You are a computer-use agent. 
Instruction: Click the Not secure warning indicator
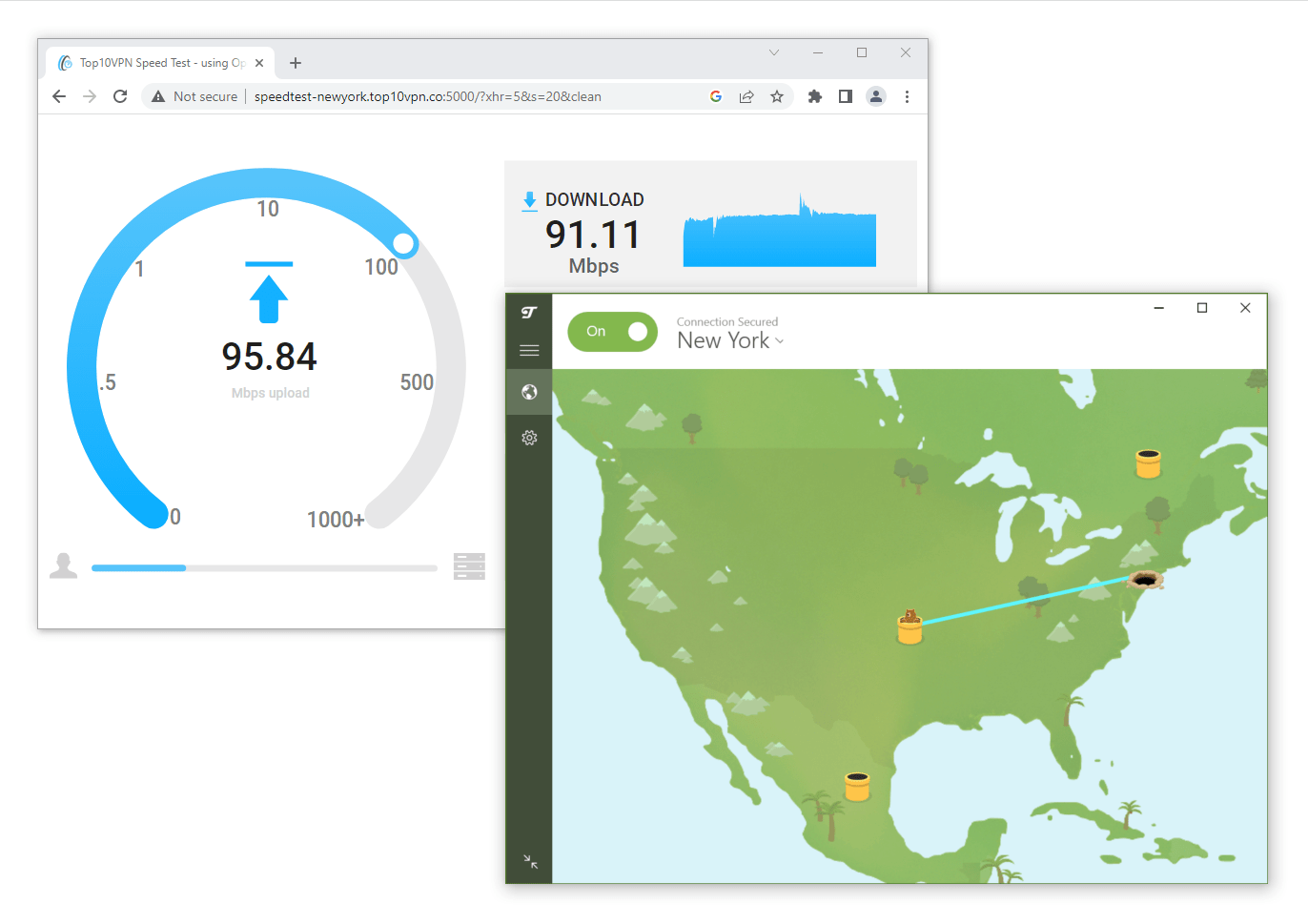click(x=194, y=96)
